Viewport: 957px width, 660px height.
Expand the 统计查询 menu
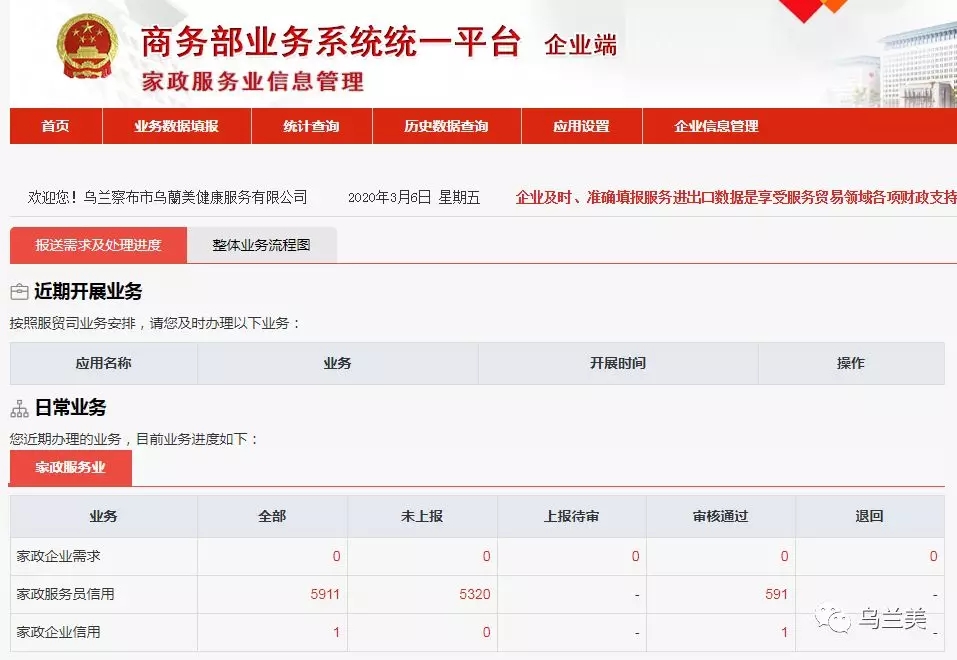pyautogui.click(x=311, y=126)
